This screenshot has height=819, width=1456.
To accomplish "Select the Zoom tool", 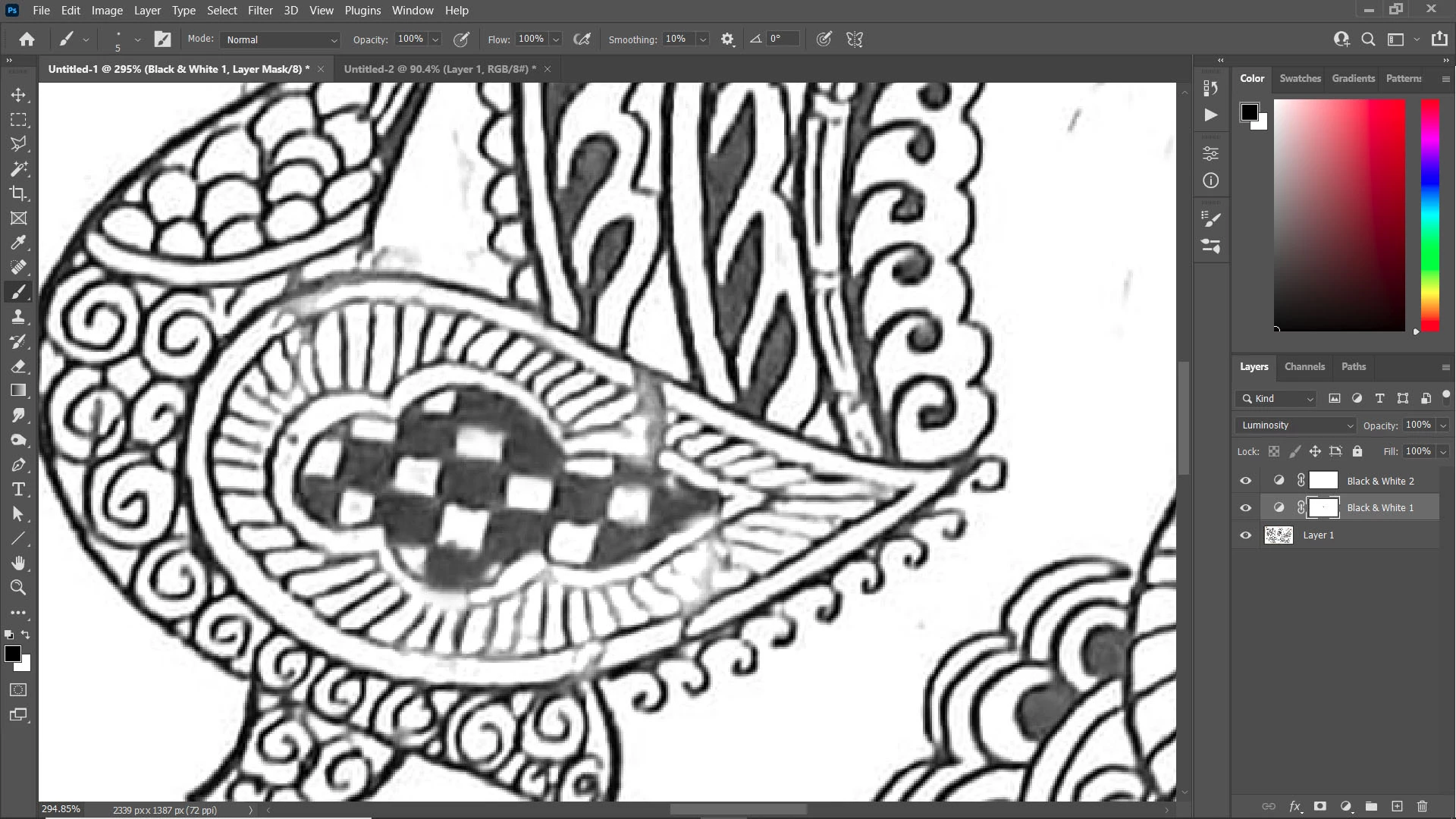I will click(19, 588).
